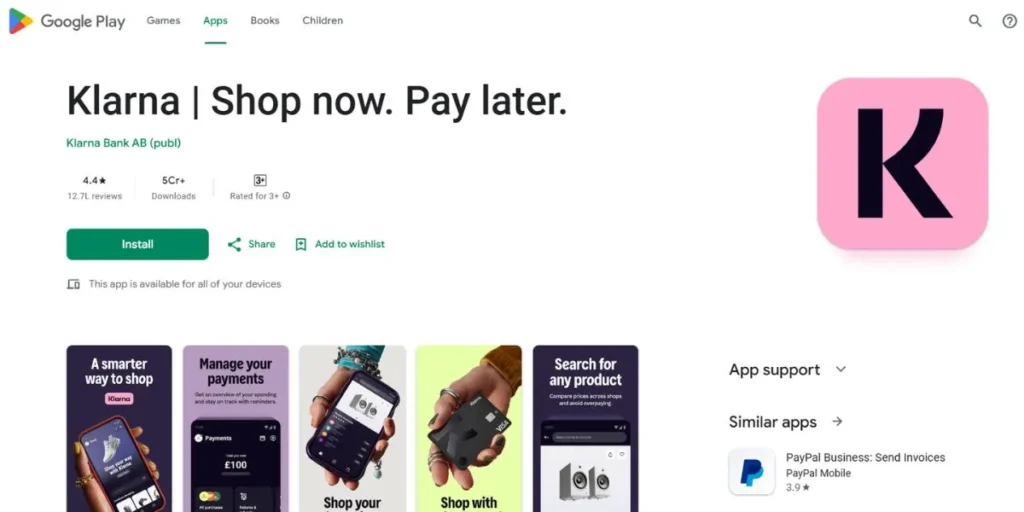The width and height of the screenshot is (1024, 512).
Task: Click the Add to wishlist bookmark icon
Action: point(300,244)
